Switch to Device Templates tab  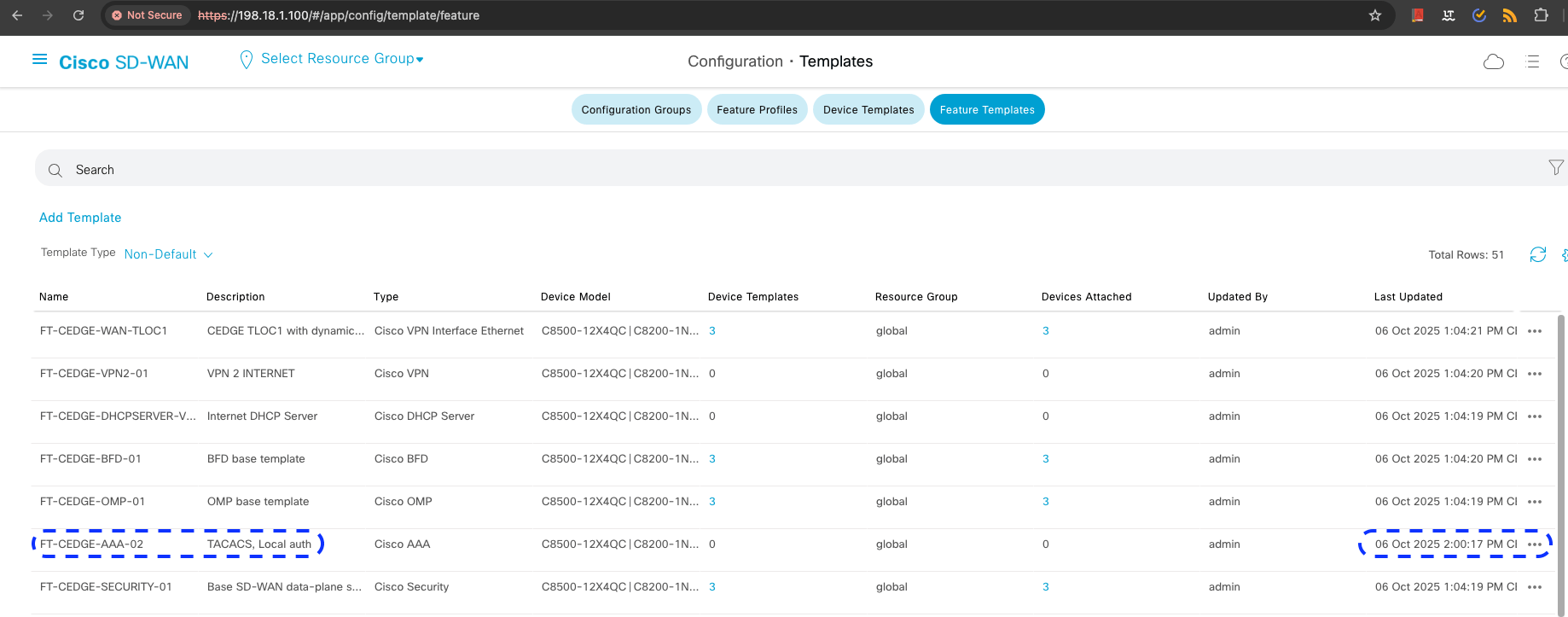pyautogui.click(x=868, y=109)
